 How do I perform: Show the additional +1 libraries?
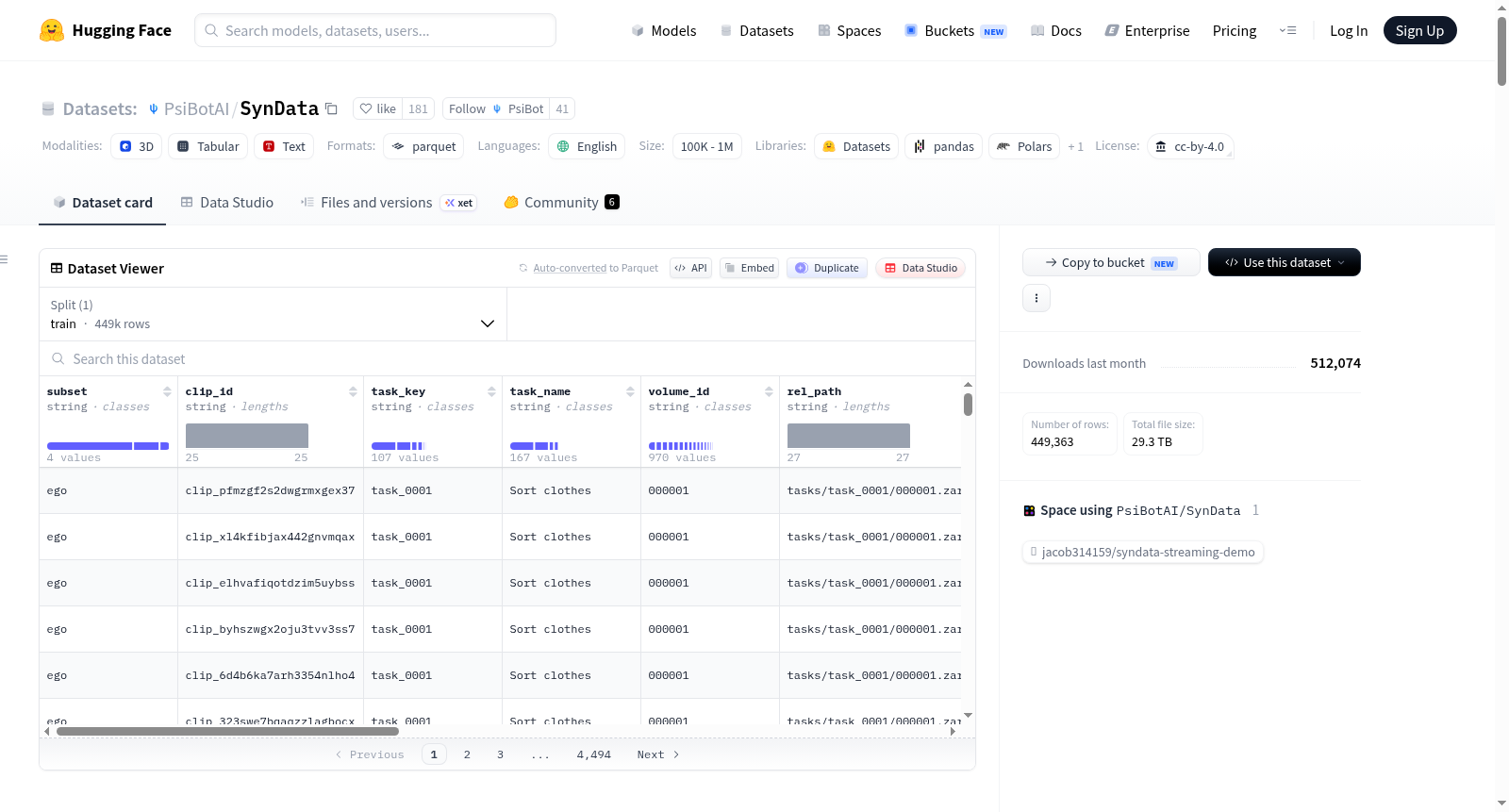[x=1075, y=146]
